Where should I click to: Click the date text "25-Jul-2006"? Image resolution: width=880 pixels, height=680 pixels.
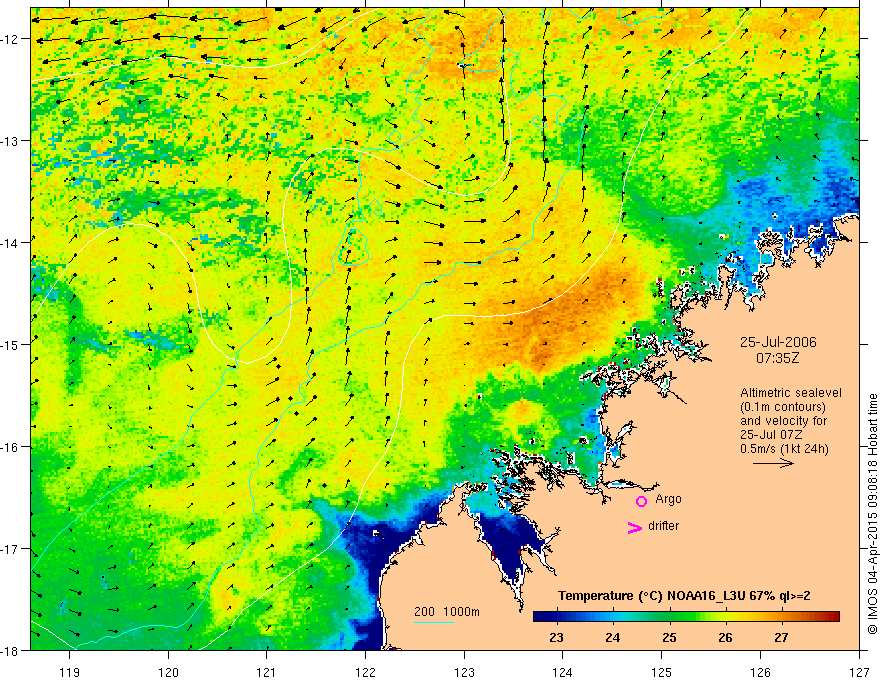coord(778,342)
